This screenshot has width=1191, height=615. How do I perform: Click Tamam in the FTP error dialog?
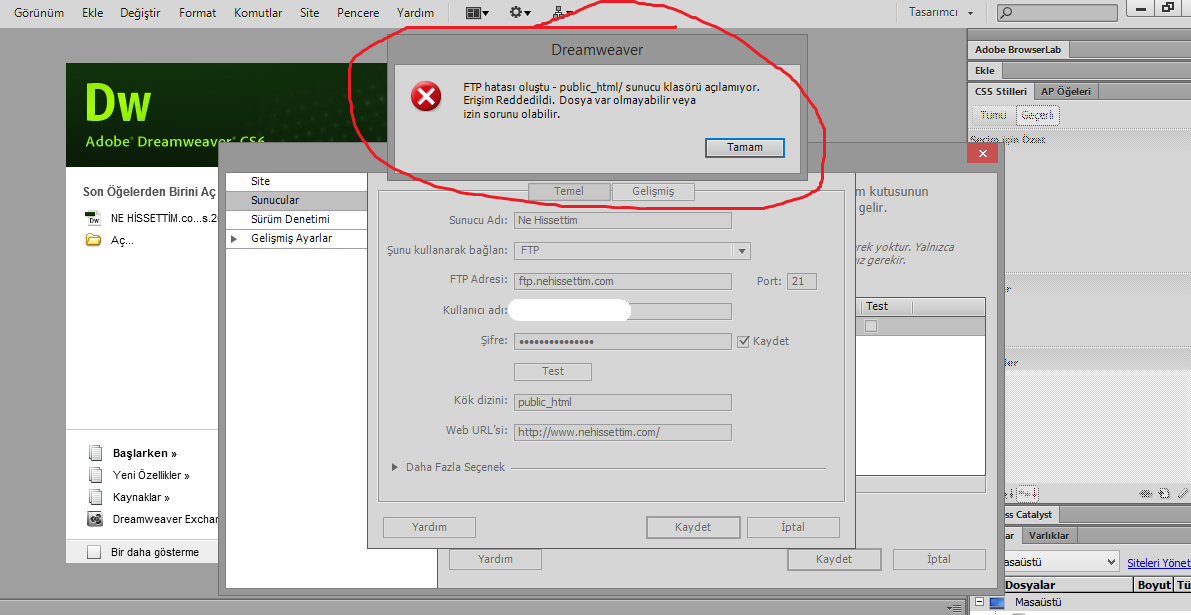[744, 147]
